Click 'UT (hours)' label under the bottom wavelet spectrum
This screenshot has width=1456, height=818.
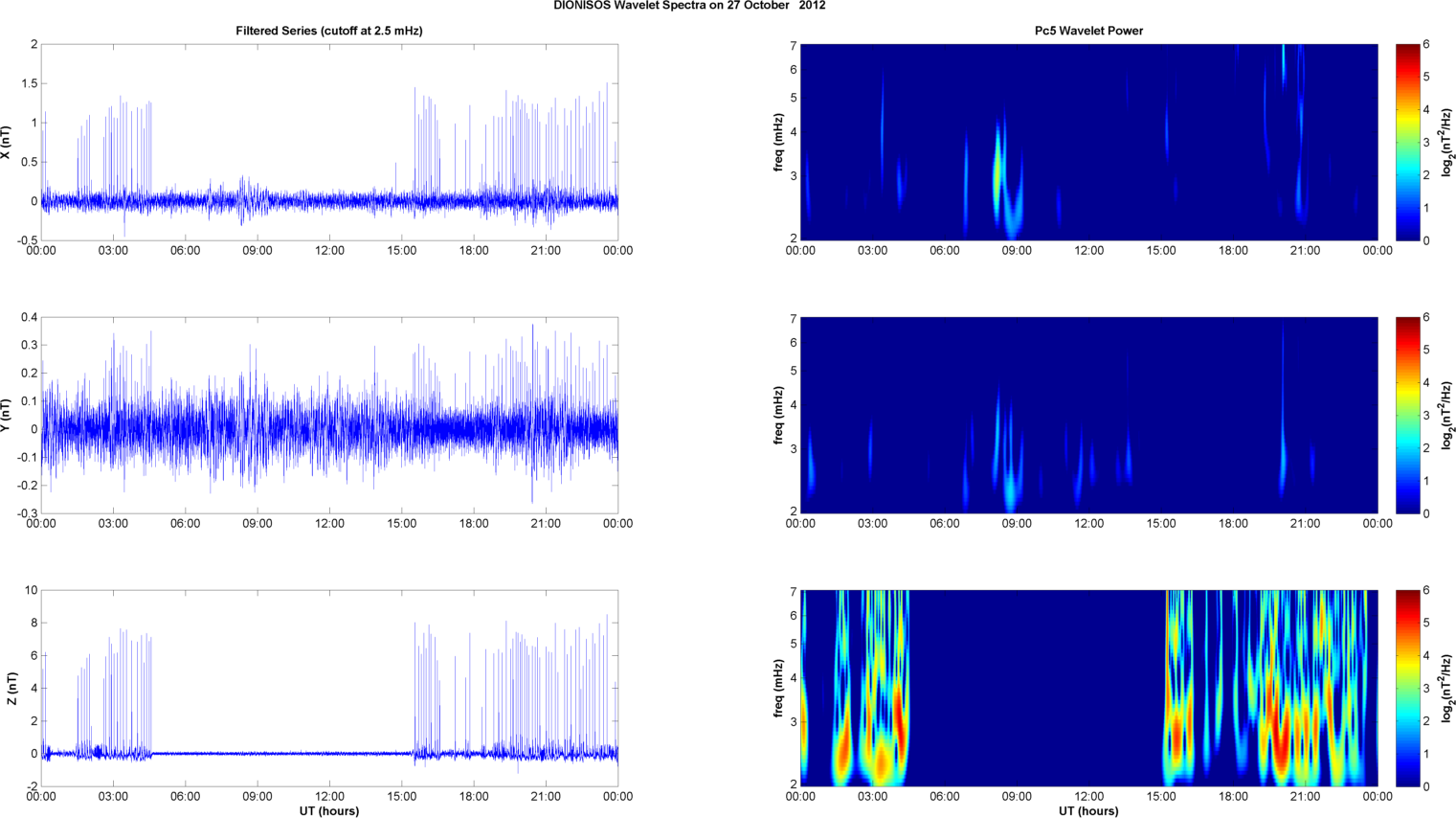click(1088, 811)
